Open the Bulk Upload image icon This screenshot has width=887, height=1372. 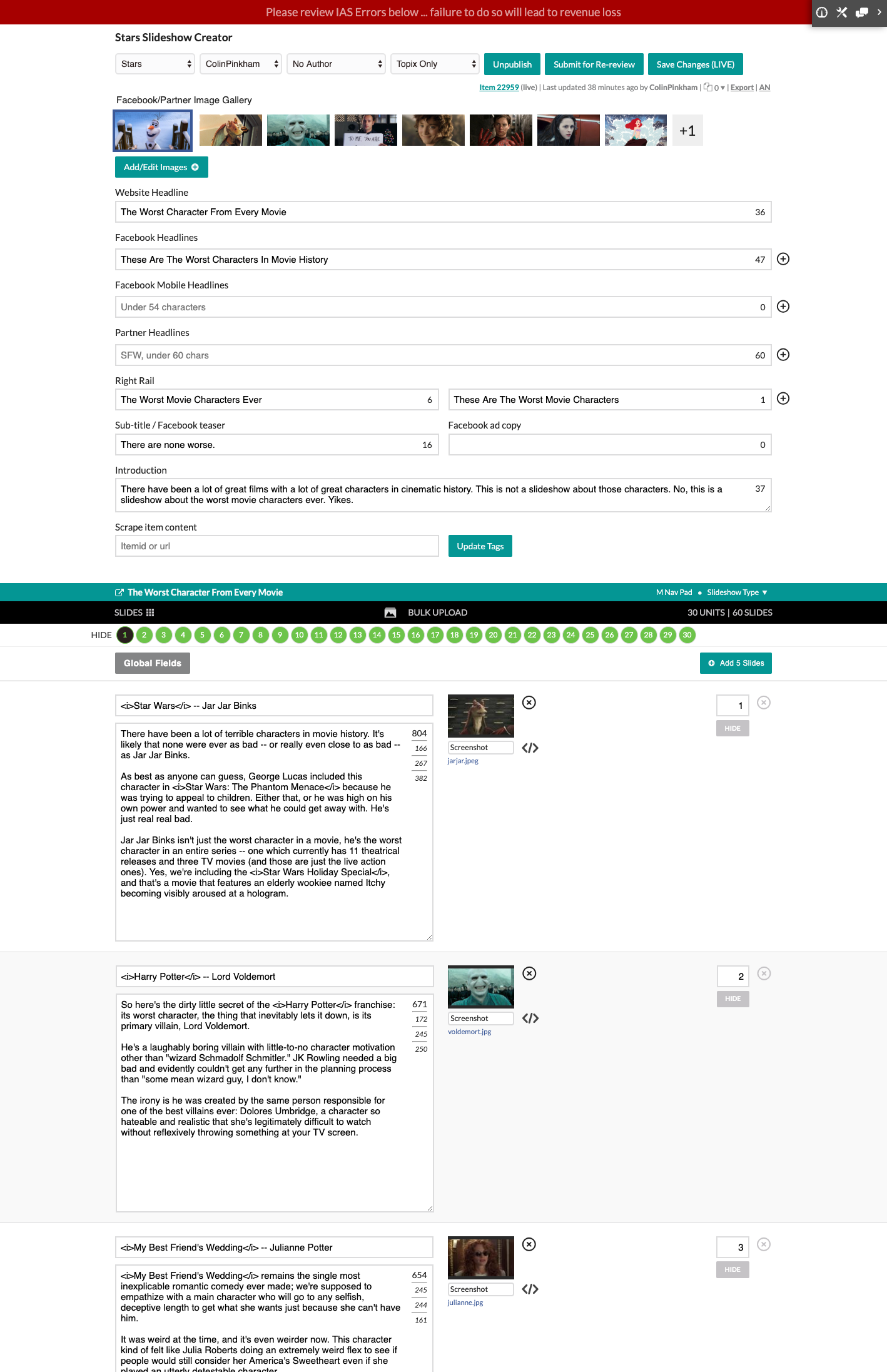pyautogui.click(x=390, y=612)
